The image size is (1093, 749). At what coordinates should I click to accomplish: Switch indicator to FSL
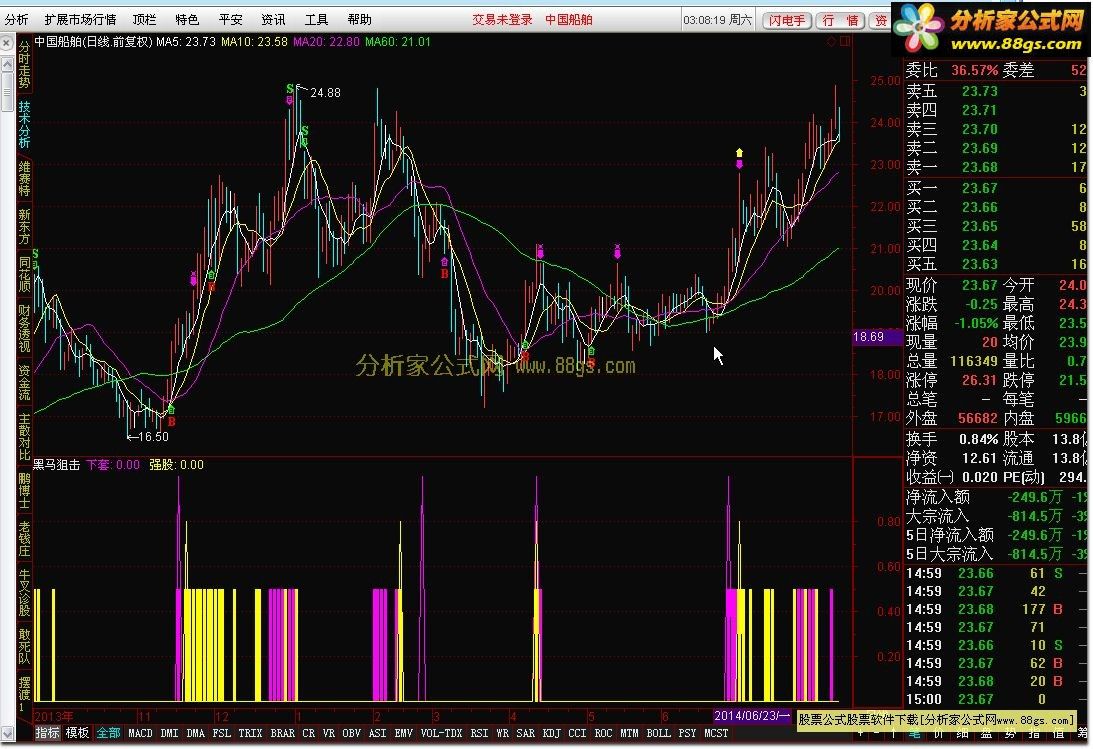coord(222,733)
